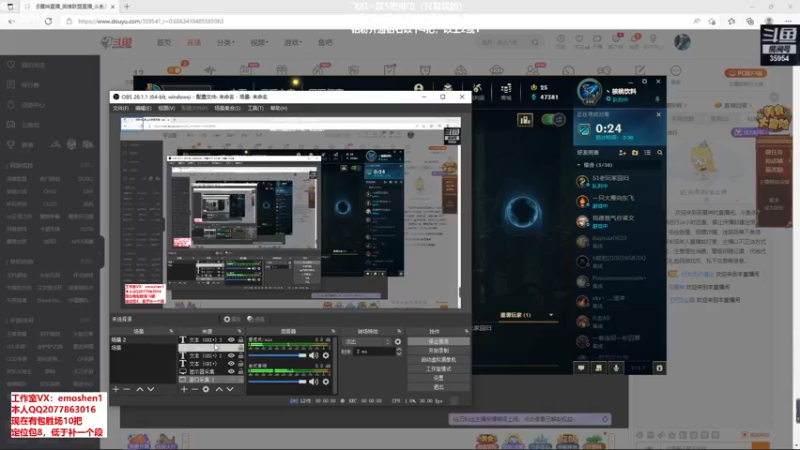The image size is (800, 450).
Task: Adjust first mixer track volume slider
Action: 277,355
